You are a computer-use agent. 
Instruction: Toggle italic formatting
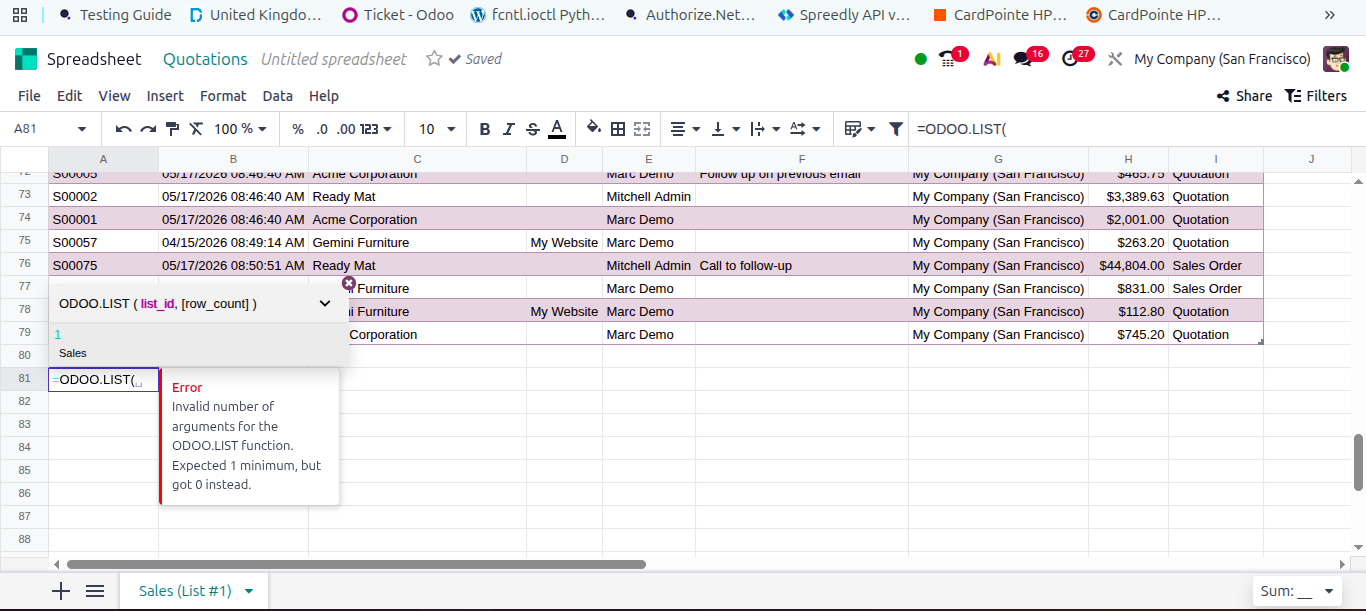click(x=509, y=129)
